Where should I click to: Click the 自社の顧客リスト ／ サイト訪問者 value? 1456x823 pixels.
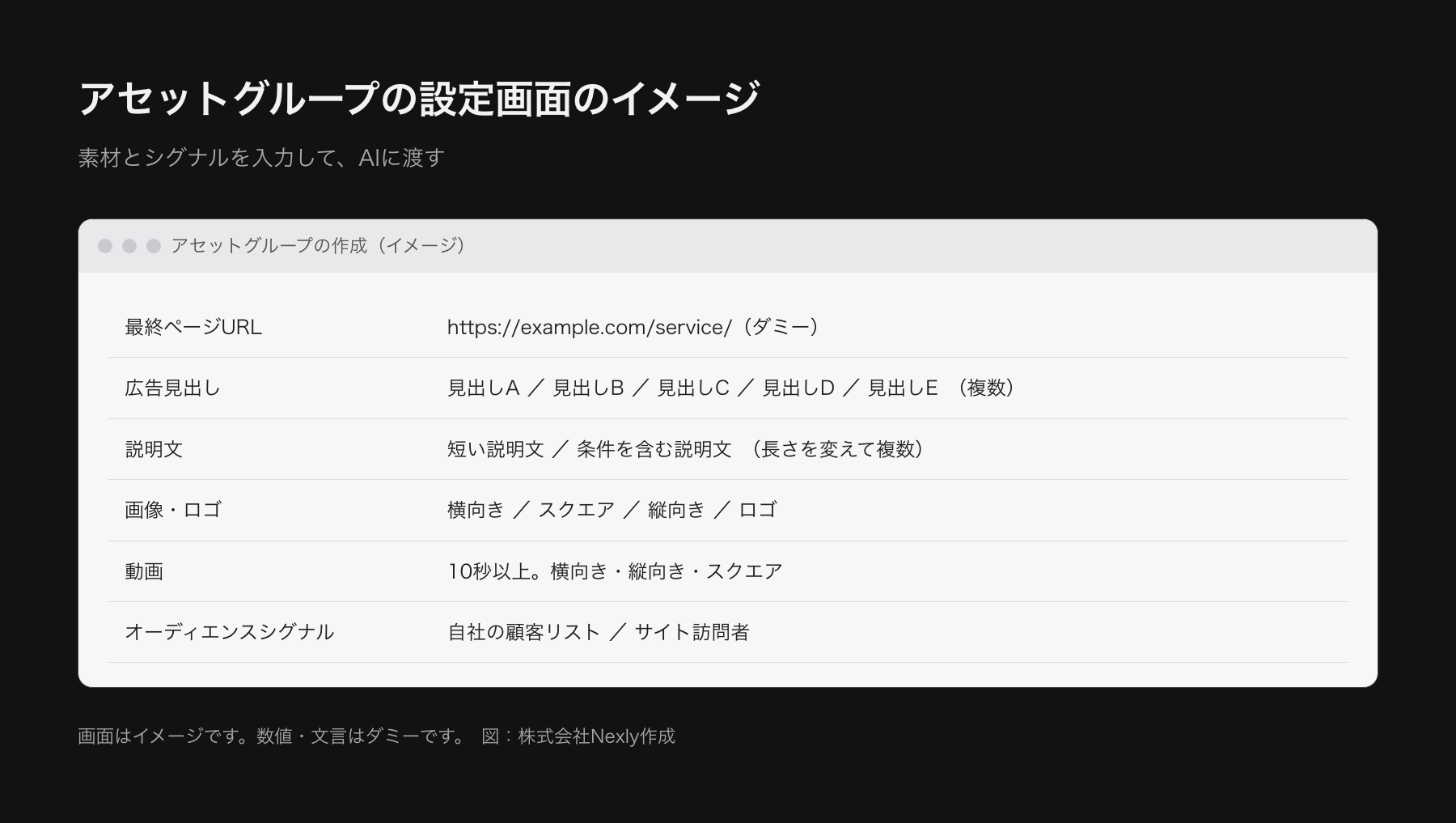tap(599, 632)
